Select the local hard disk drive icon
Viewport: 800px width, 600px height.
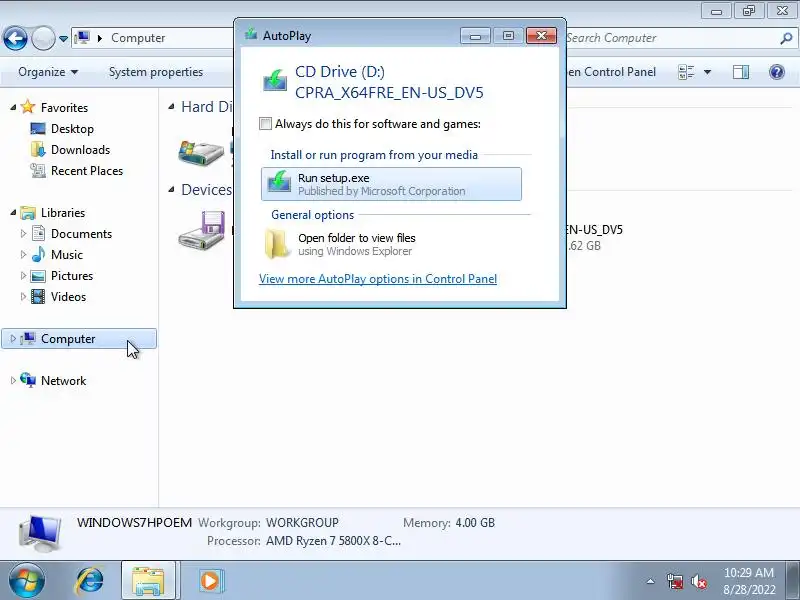click(201, 152)
